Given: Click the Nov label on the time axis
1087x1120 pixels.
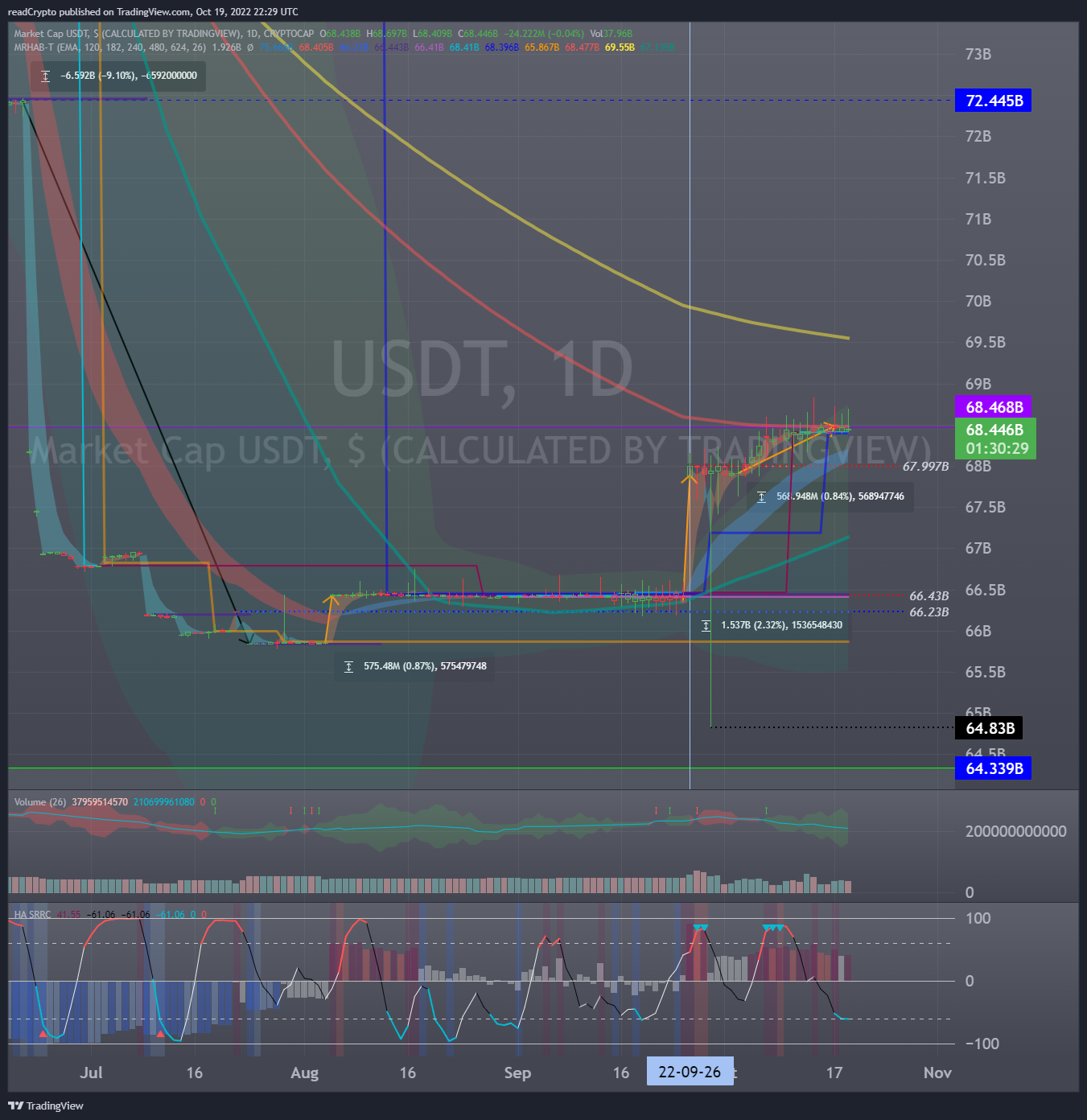Looking at the screenshot, I should click(937, 1073).
